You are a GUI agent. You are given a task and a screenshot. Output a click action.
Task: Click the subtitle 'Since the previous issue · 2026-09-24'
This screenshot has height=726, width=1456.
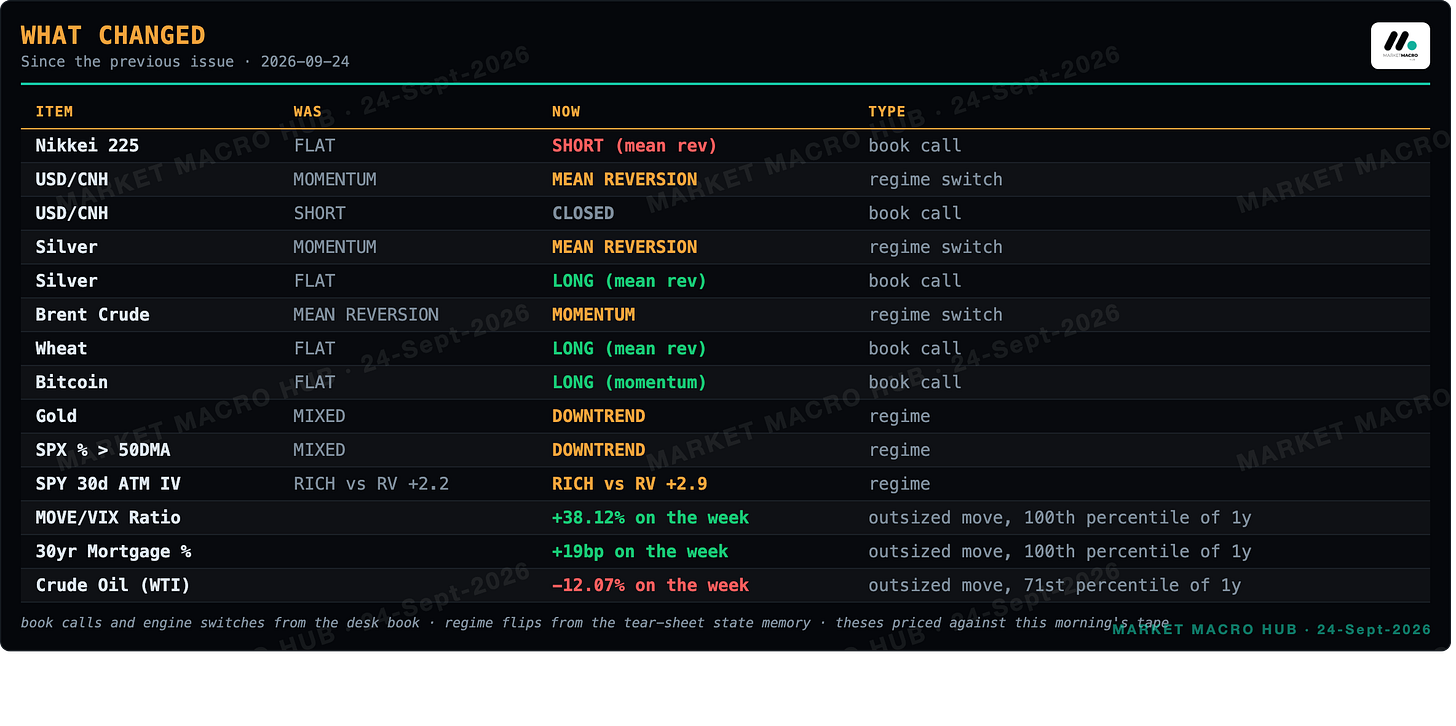(185, 62)
